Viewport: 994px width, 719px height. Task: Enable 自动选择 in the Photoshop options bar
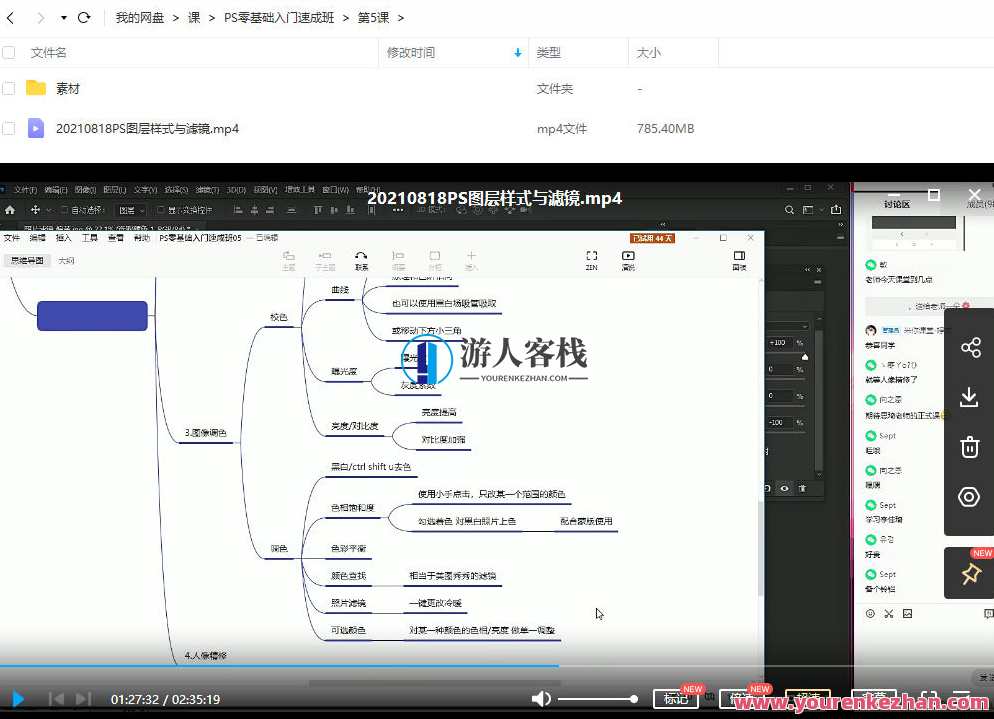(x=64, y=209)
